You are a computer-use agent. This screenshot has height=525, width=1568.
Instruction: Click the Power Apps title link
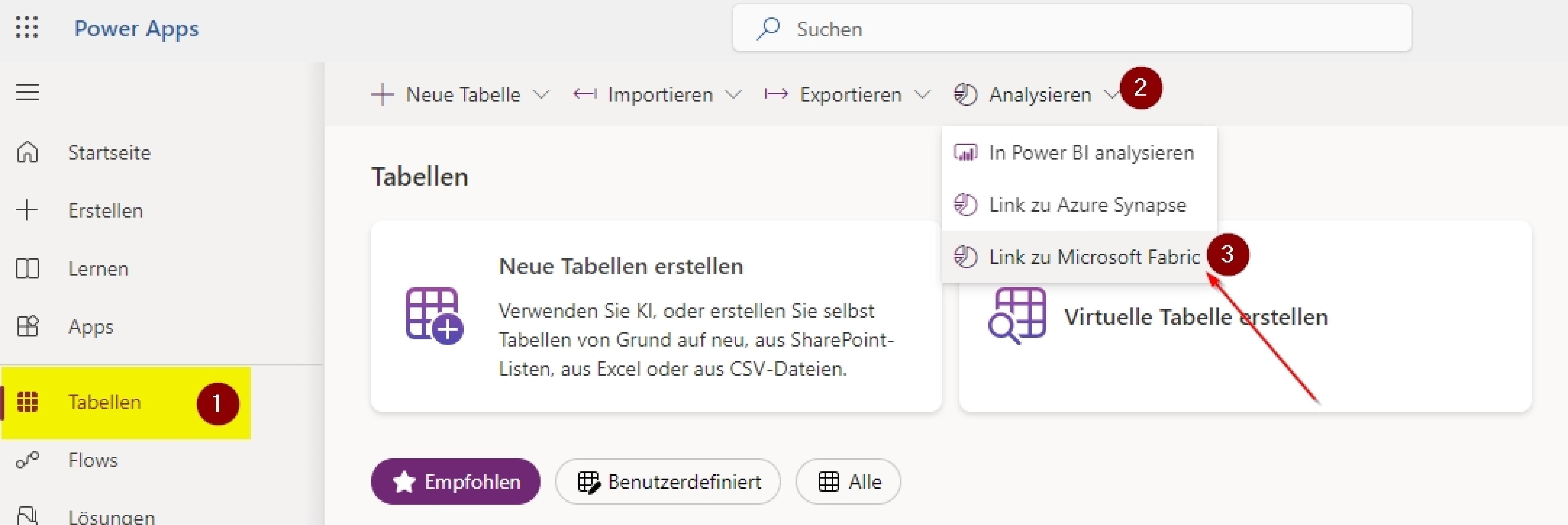pos(136,29)
